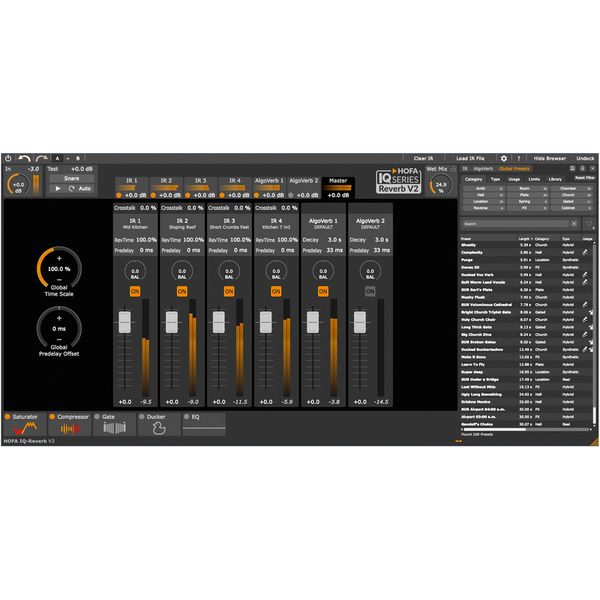Click IR 1 Crosstalk 0.0 % value
Viewport: 600px width, 600px height.
148,208
